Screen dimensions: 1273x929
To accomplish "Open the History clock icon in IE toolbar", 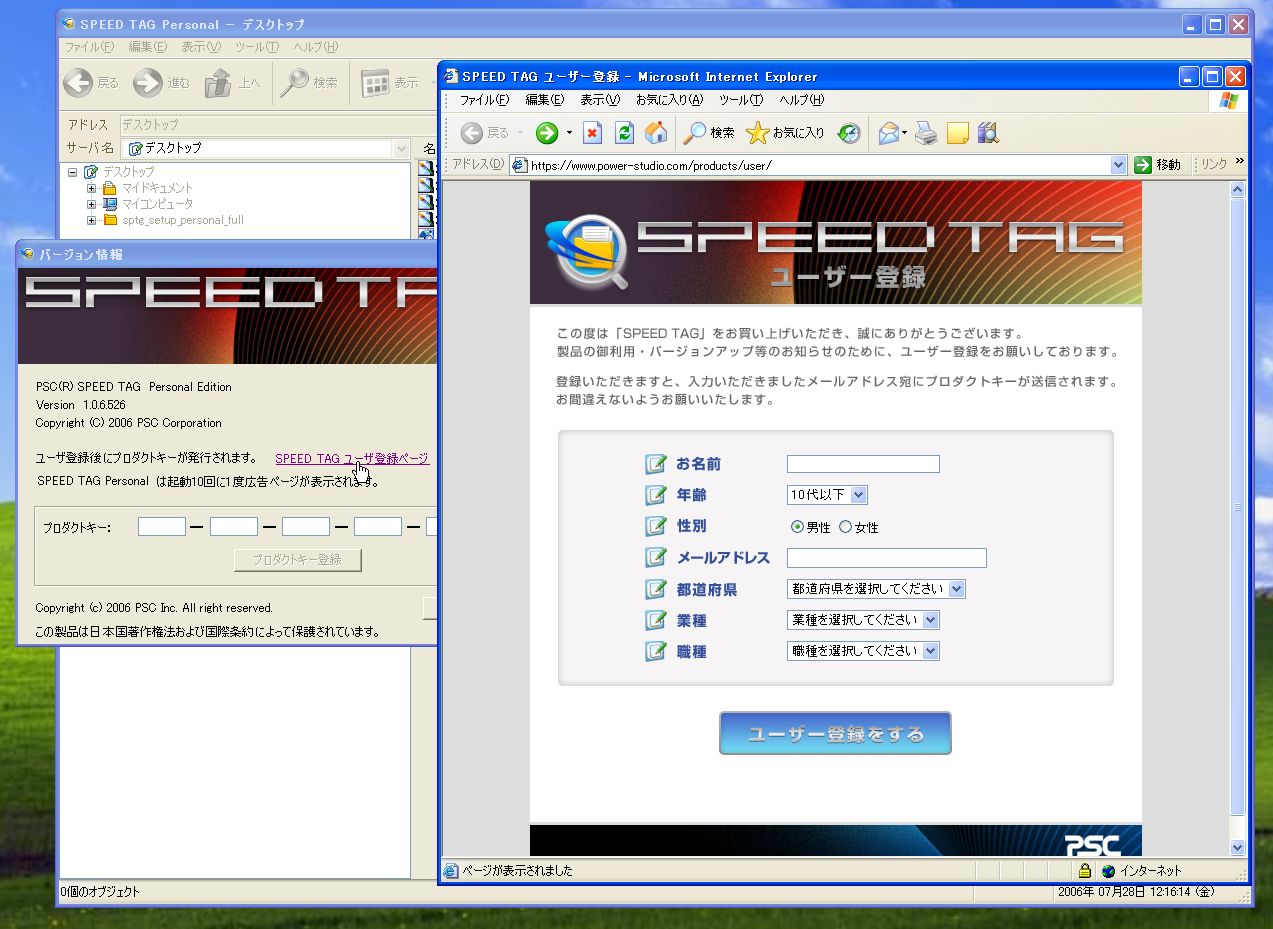I will [x=849, y=133].
